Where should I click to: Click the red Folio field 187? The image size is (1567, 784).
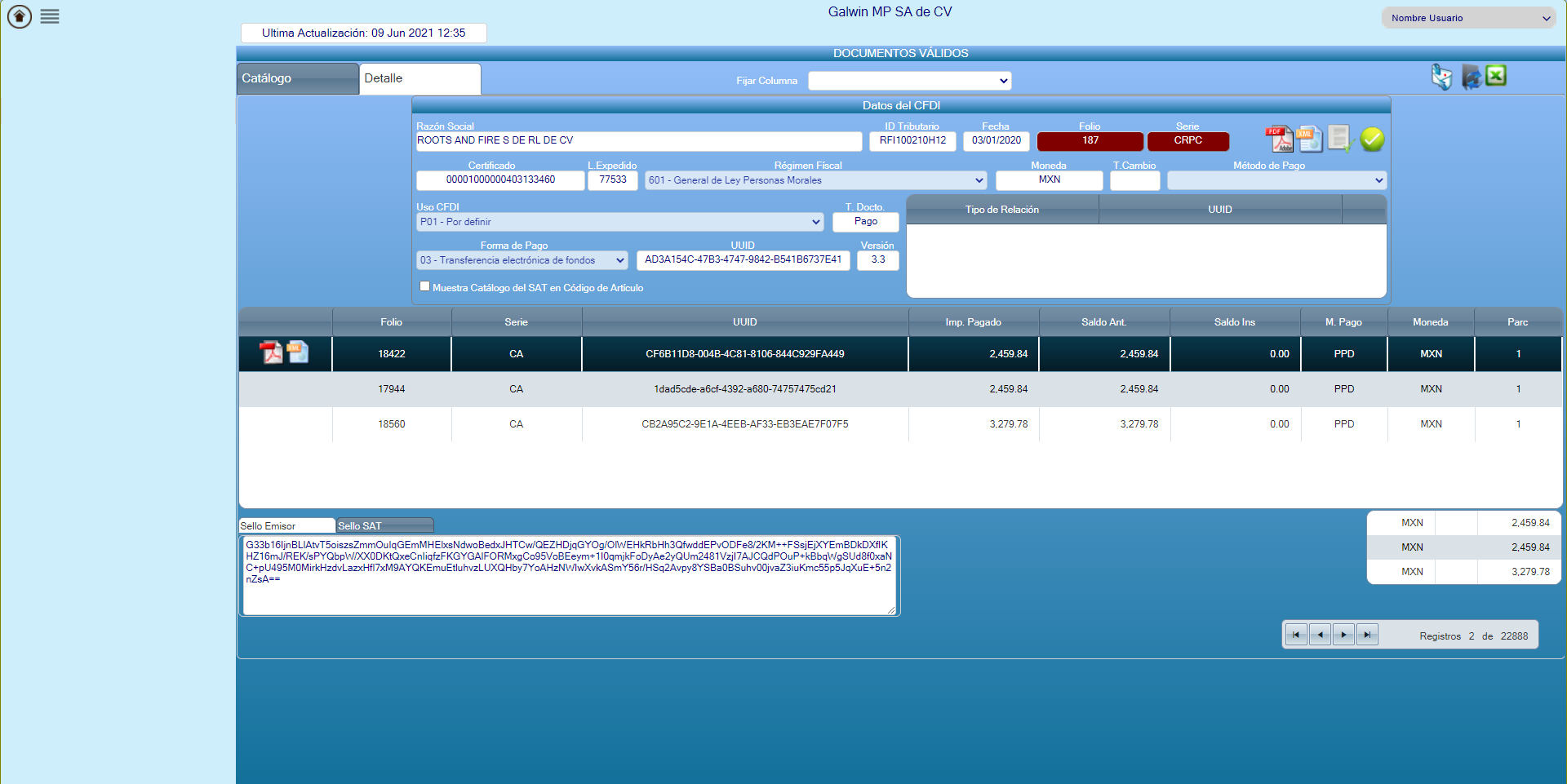[1090, 141]
